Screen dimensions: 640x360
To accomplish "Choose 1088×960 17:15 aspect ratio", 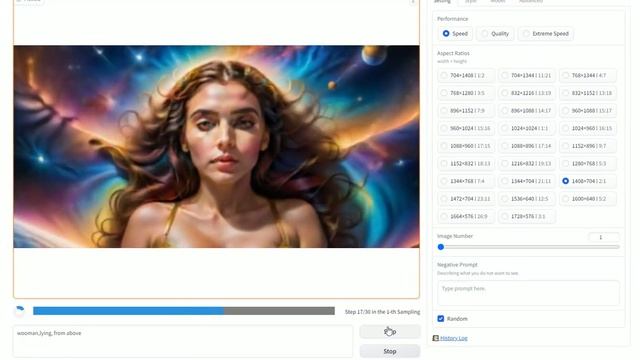I will [466, 146].
